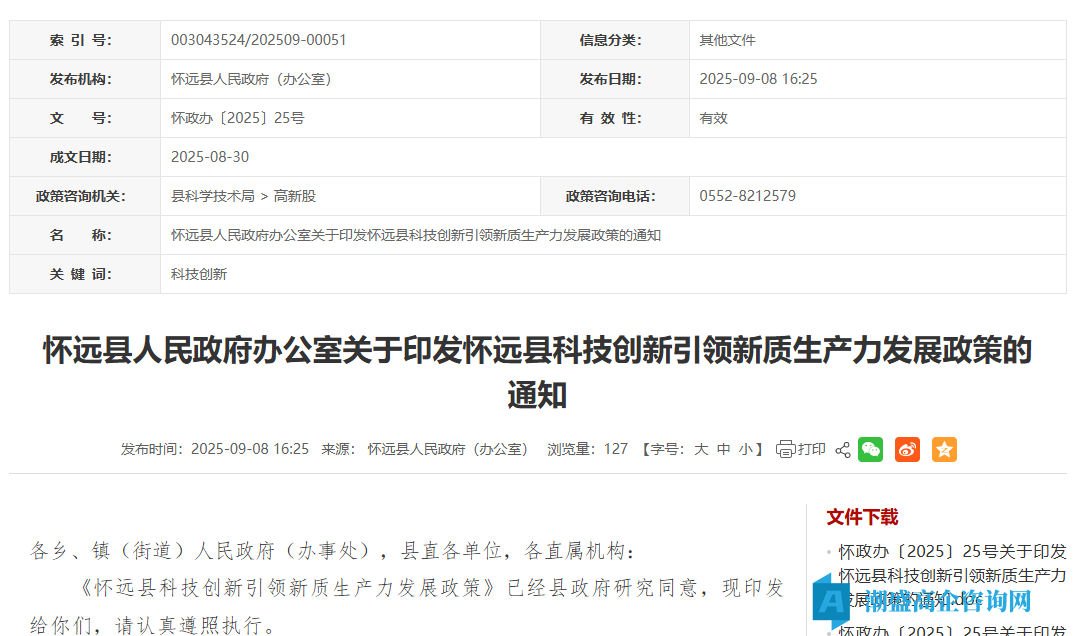Viewport: 1080px width, 636px height.
Task: Select 中 for medium font size
Action: tap(723, 449)
